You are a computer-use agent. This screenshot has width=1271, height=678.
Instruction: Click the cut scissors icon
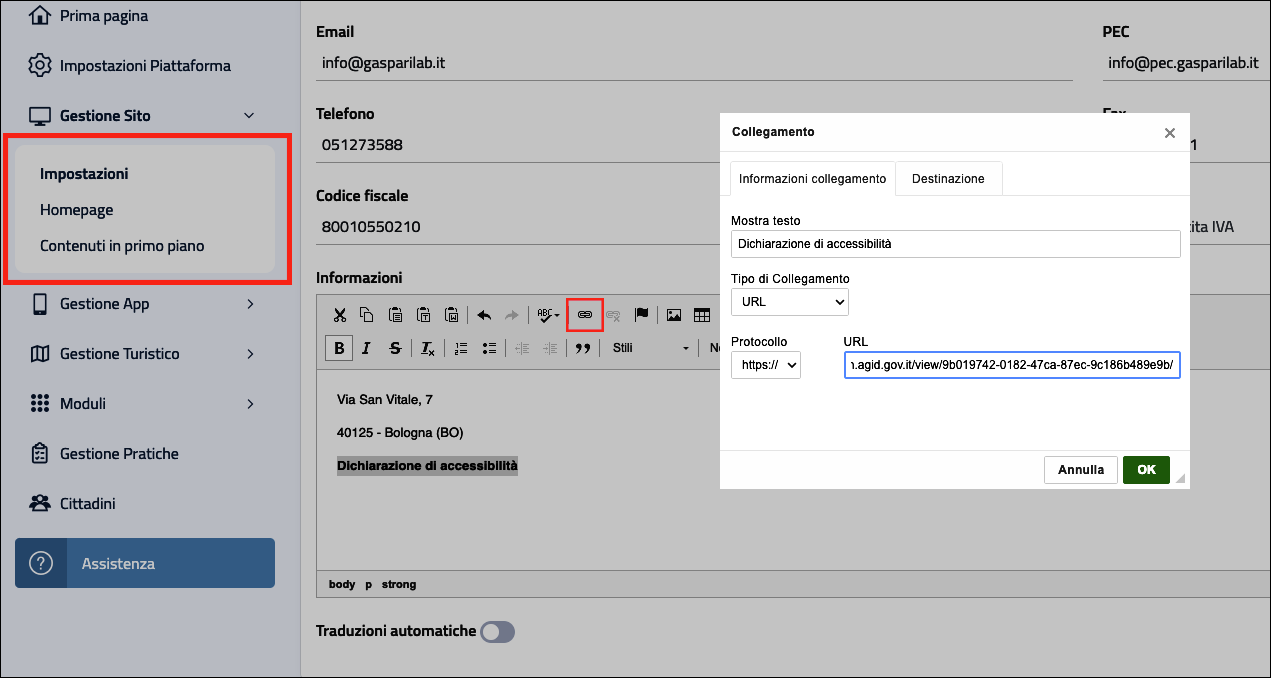(340, 315)
